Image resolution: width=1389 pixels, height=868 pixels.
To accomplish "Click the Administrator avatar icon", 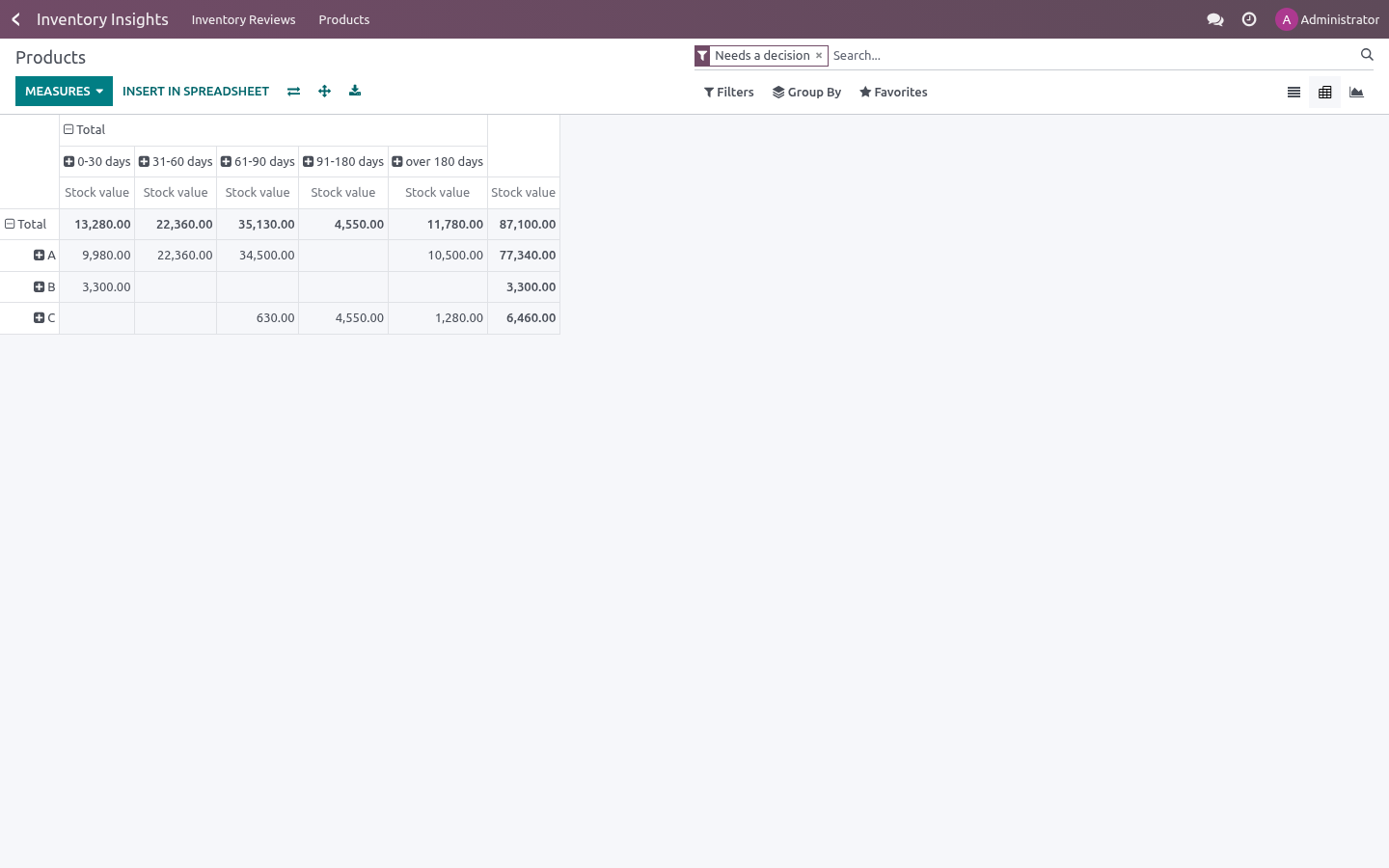I will coord(1286,19).
